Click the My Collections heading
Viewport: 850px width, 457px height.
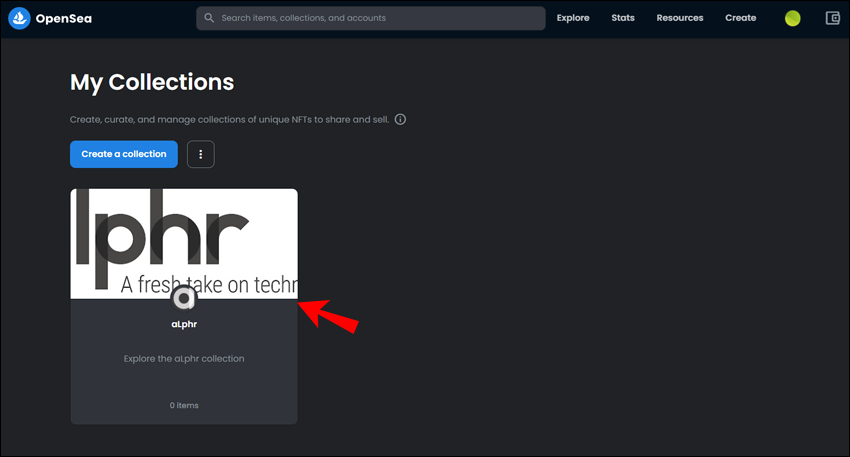(152, 82)
